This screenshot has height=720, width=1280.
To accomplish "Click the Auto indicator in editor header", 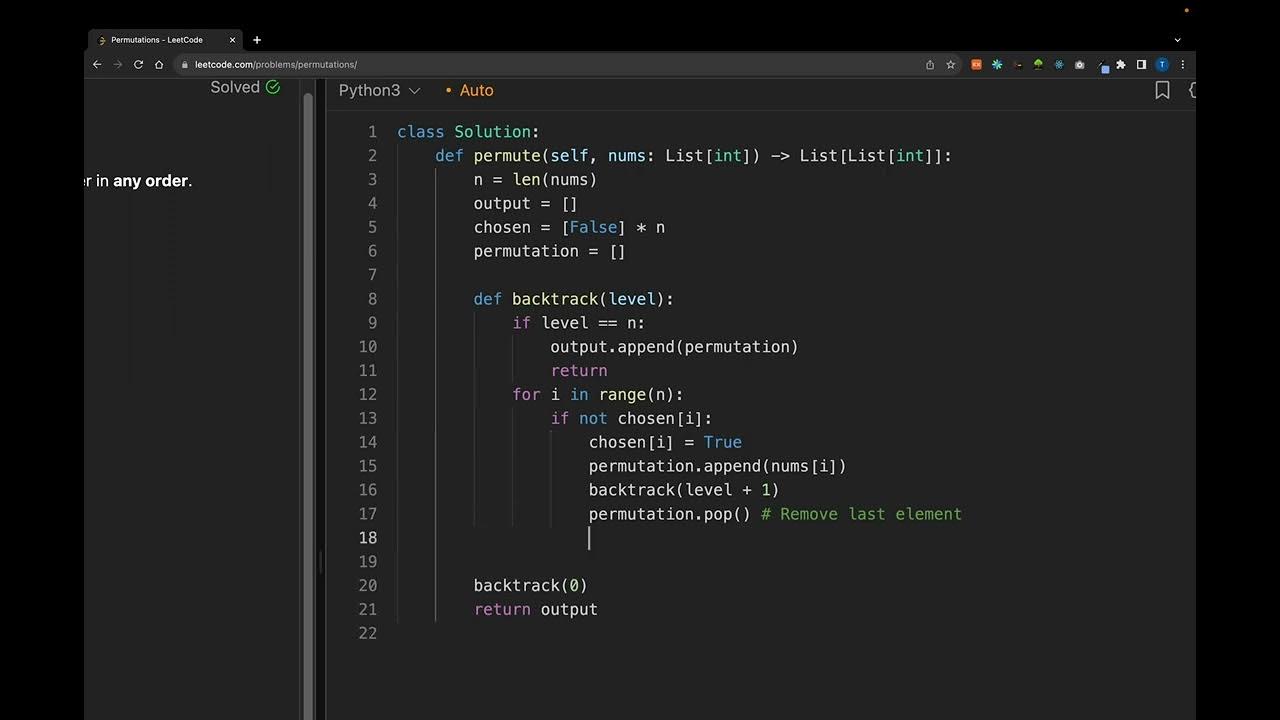I will (x=470, y=90).
